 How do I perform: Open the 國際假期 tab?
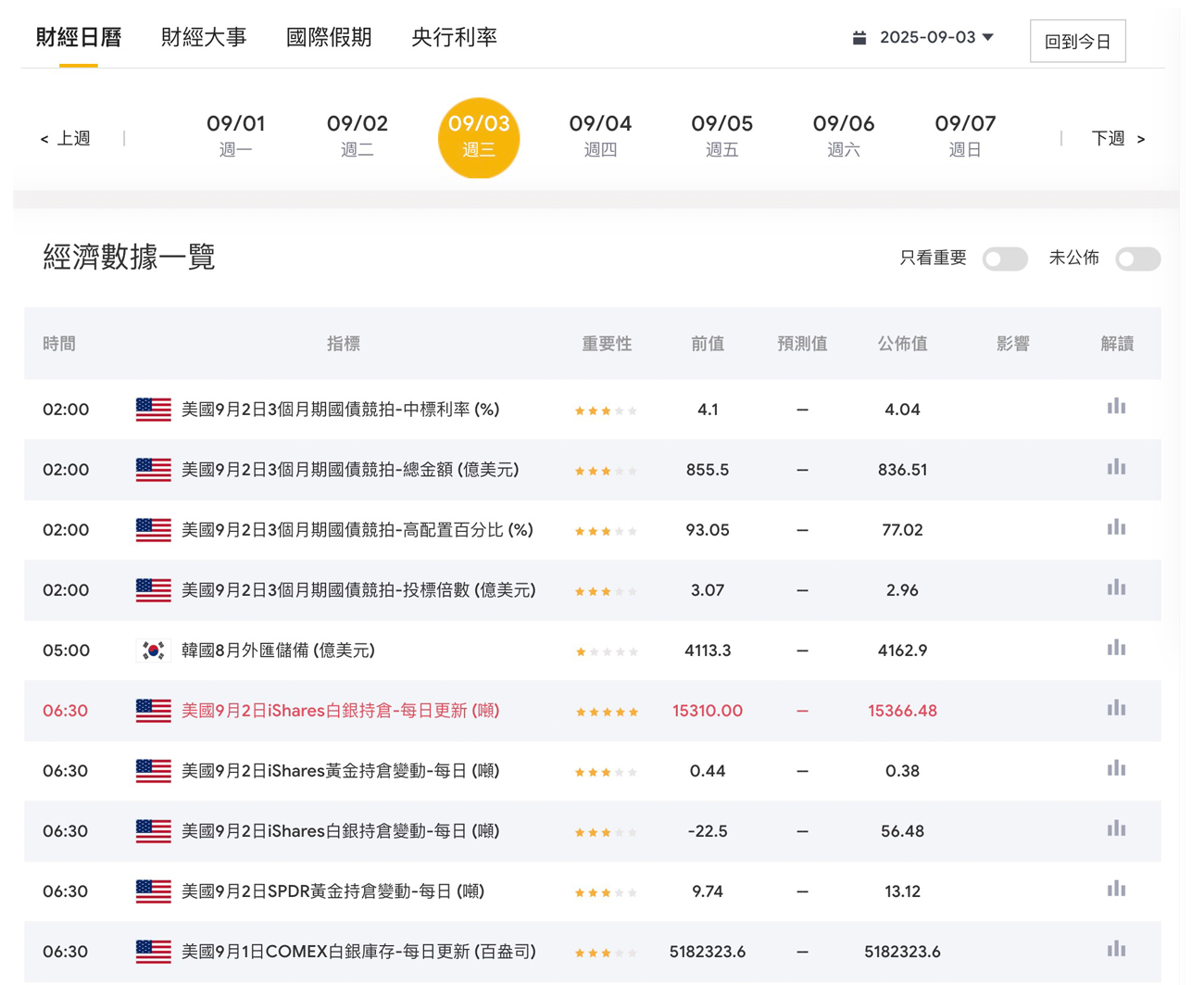tap(329, 37)
